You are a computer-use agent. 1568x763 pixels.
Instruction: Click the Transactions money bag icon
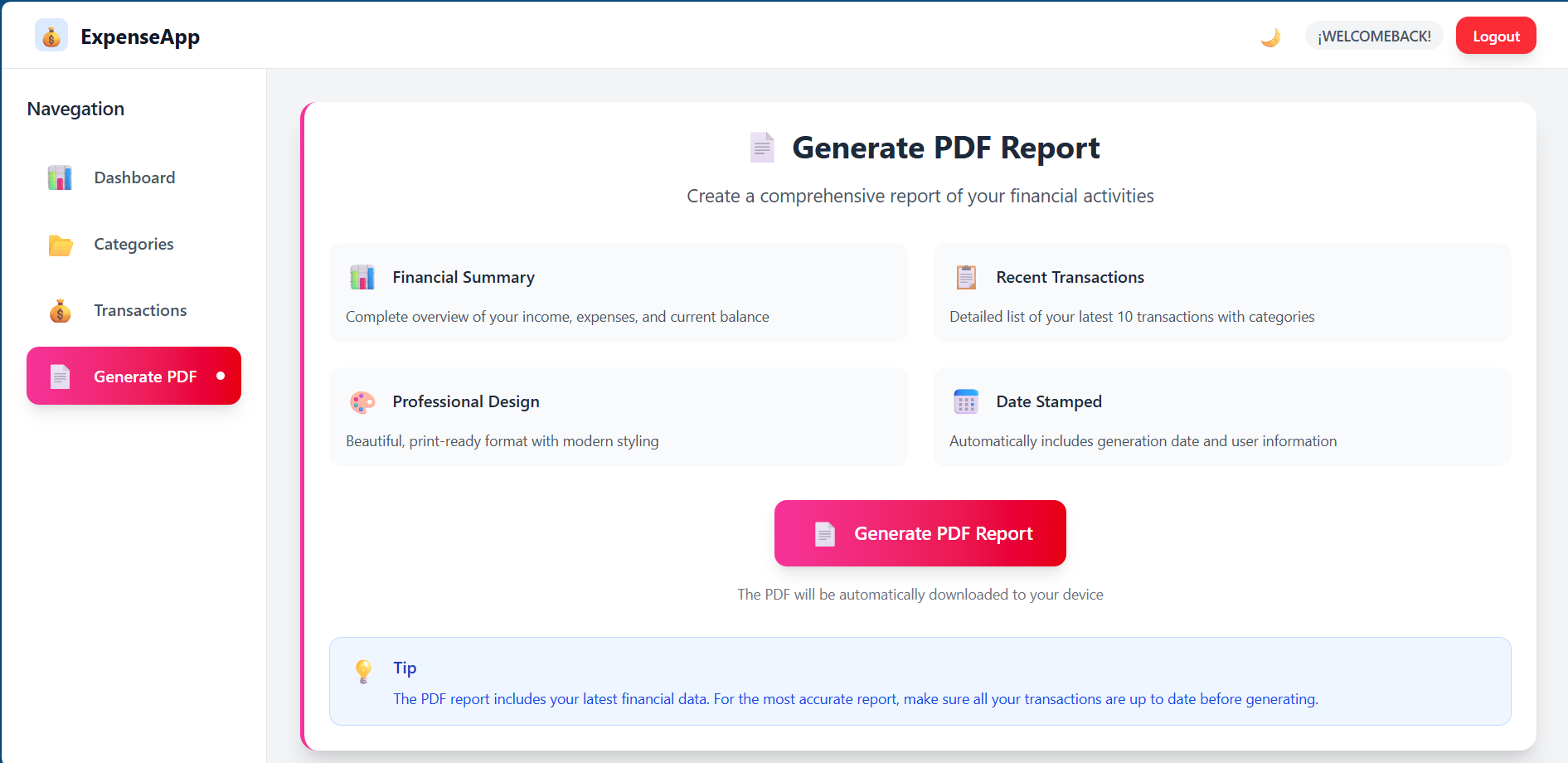coord(60,311)
